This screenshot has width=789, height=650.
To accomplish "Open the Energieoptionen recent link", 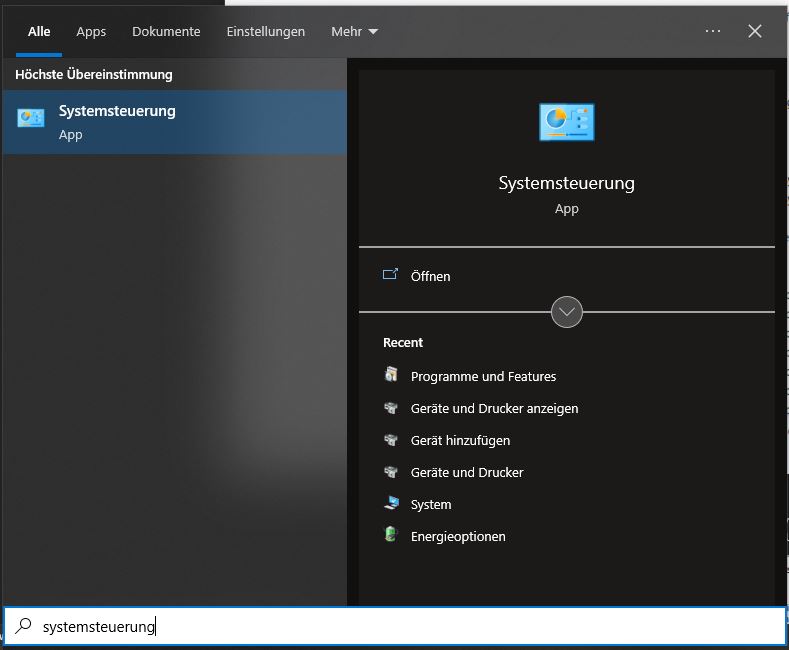I will click(x=458, y=536).
